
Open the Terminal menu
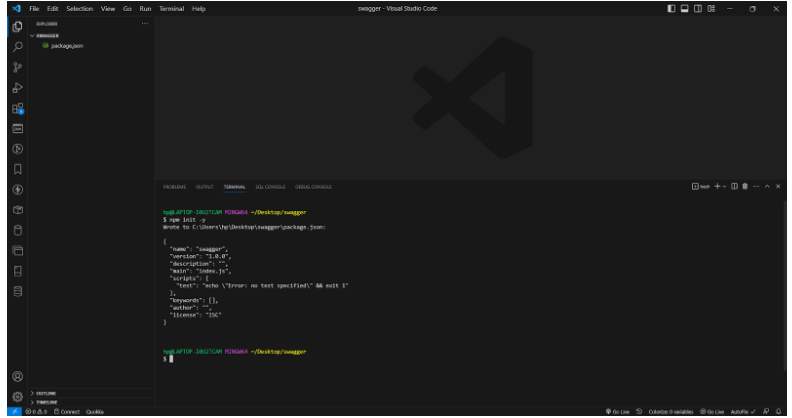point(172,9)
